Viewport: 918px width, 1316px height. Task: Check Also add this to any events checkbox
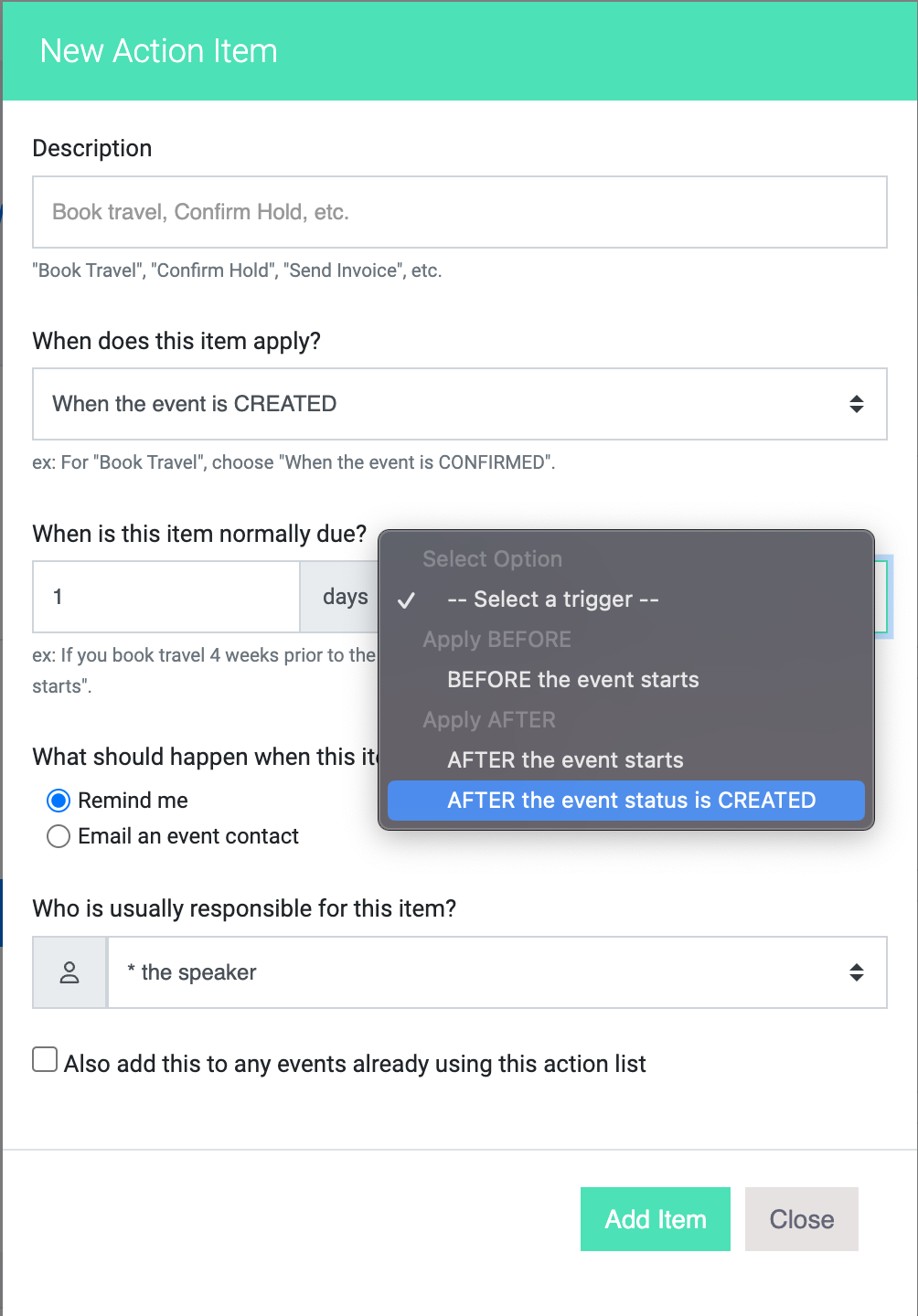coord(45,1059)
